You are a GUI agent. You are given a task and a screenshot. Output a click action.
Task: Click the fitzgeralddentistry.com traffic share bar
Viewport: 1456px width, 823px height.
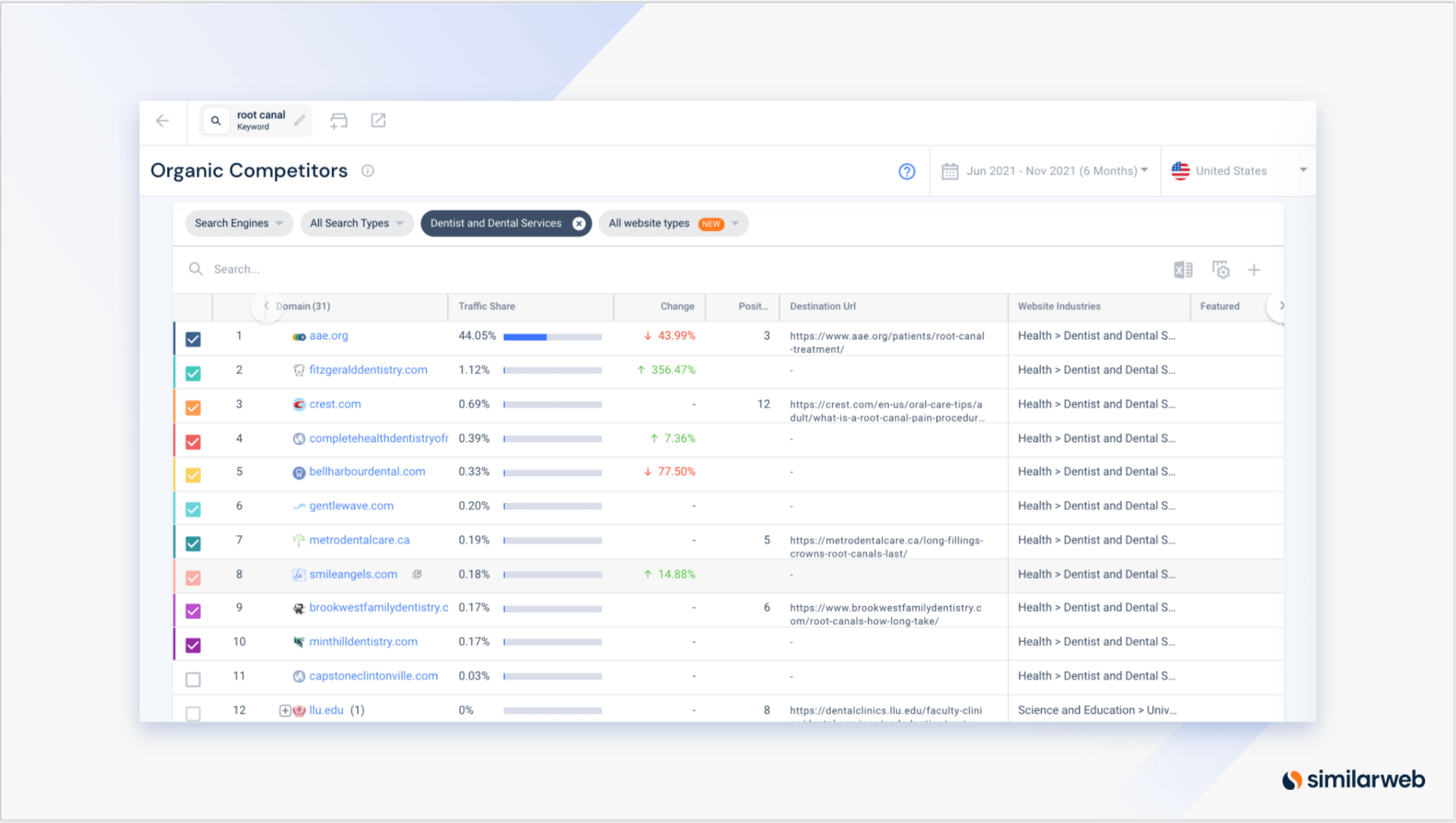point(552,371)
